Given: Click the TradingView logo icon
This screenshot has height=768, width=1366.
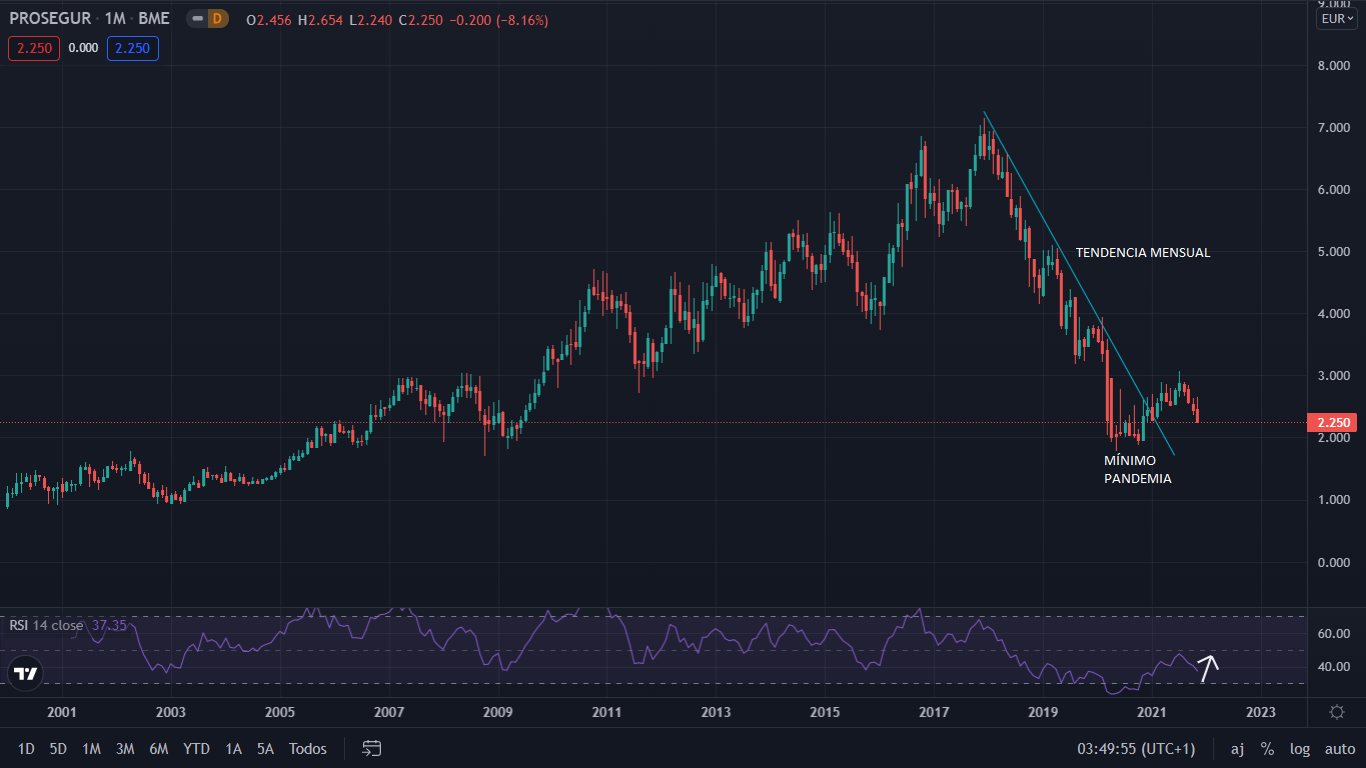Looking at the screenshot, I should click(x=26, y=673).
